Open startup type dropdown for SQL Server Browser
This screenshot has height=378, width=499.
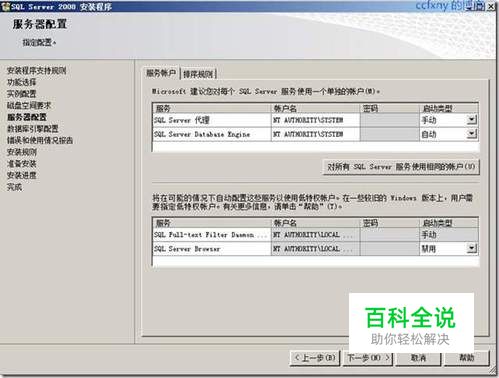472,248
